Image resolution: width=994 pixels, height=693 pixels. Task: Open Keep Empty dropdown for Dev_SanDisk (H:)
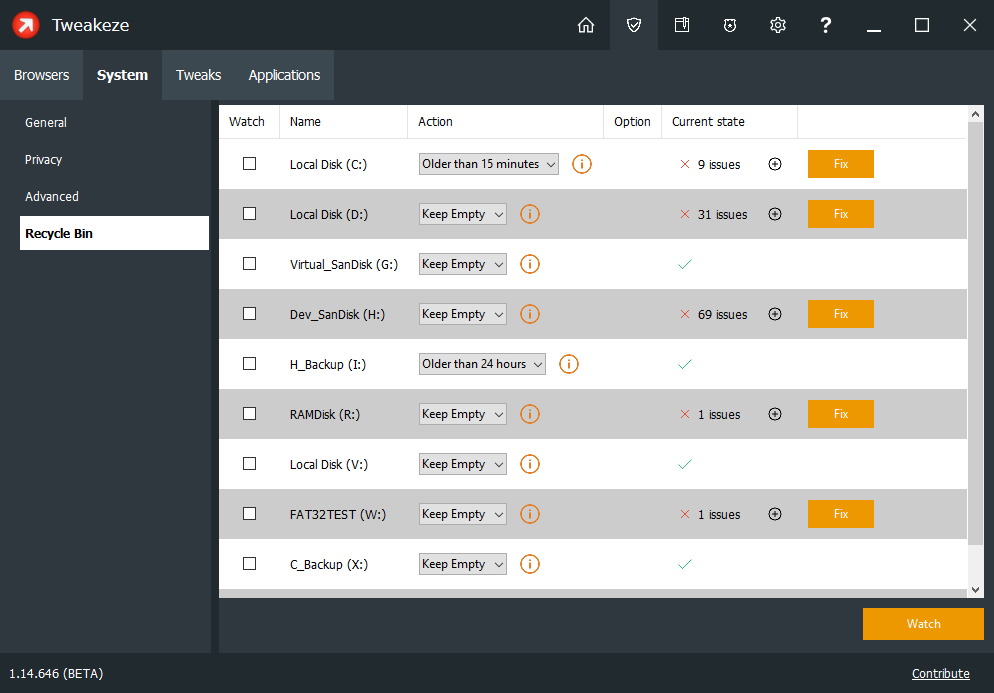click(x=463, y=314)
